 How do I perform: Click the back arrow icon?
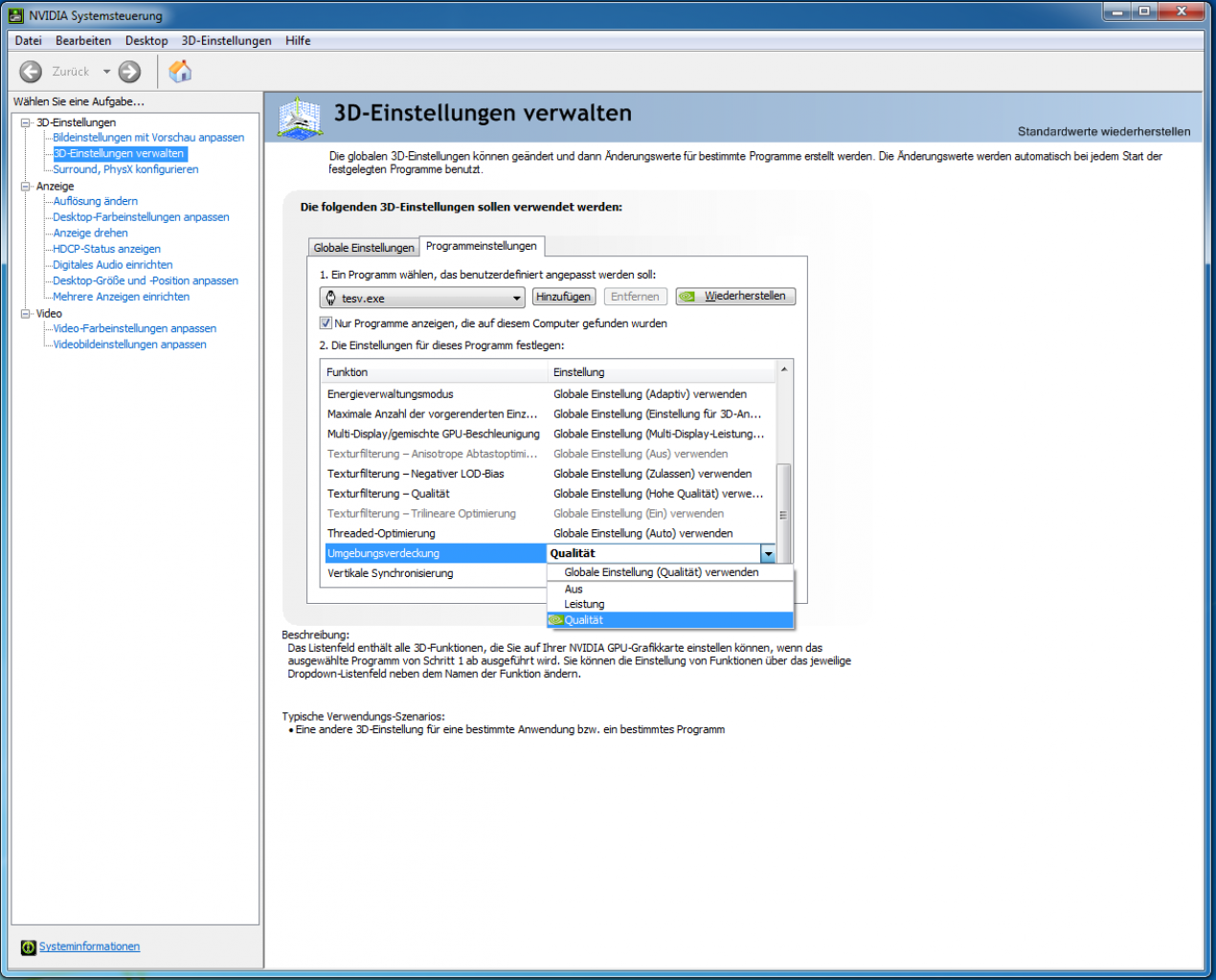(x=31, y=72)
